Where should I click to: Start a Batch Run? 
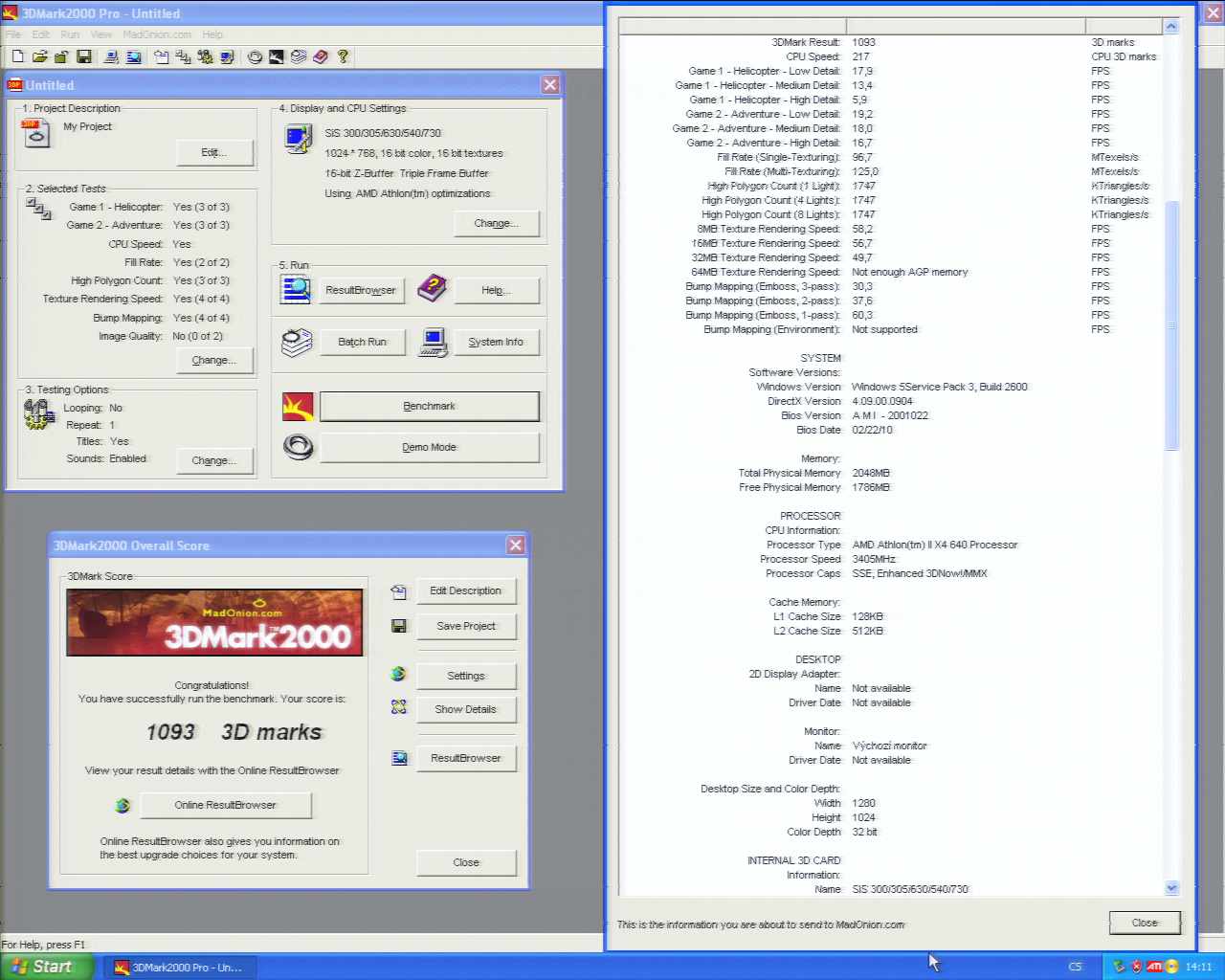(x=363, y=342)
